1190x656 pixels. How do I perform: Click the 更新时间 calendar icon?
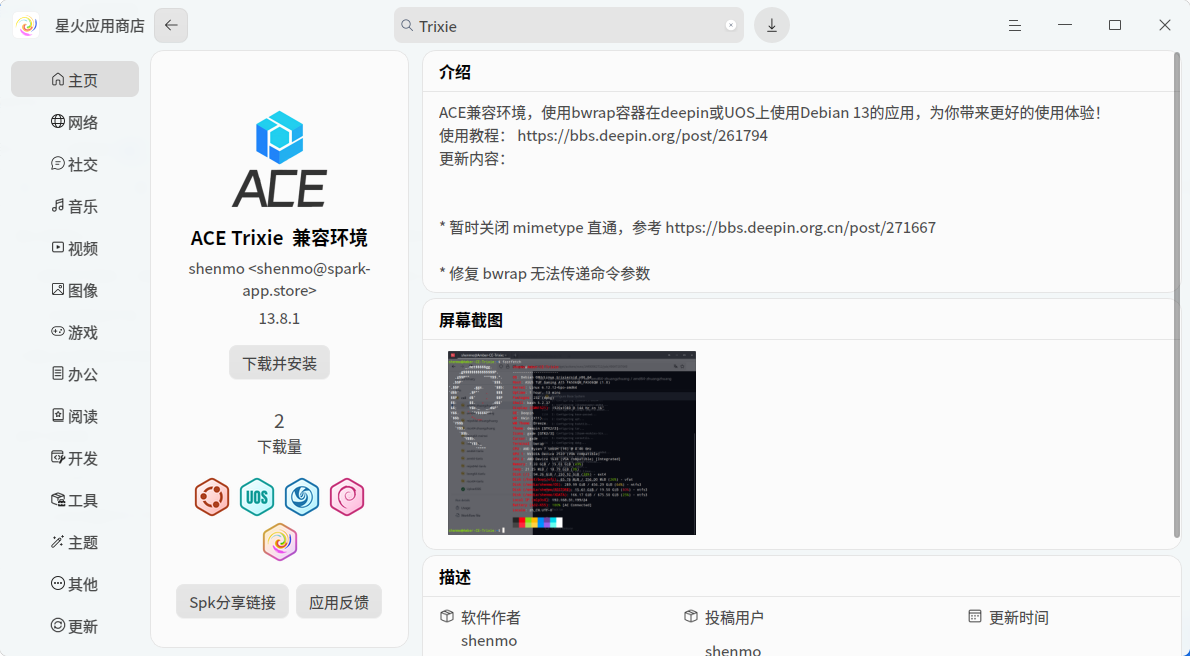(x=975, y=617)
